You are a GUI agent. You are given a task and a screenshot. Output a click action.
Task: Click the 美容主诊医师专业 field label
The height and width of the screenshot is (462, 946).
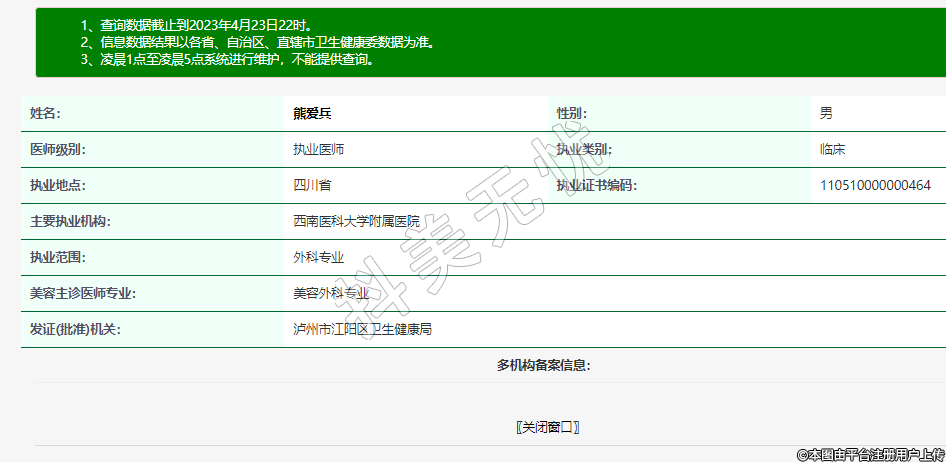tap(83, 293)
